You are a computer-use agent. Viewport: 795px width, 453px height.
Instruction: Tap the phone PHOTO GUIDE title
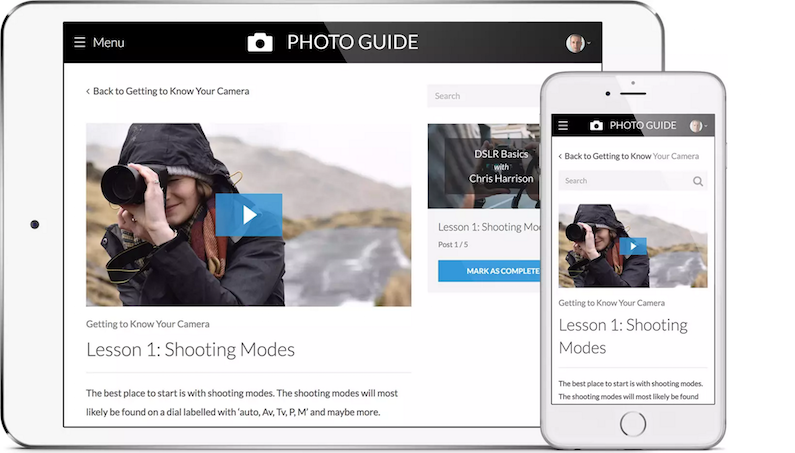pyautogui.click(x=643, y=125)
